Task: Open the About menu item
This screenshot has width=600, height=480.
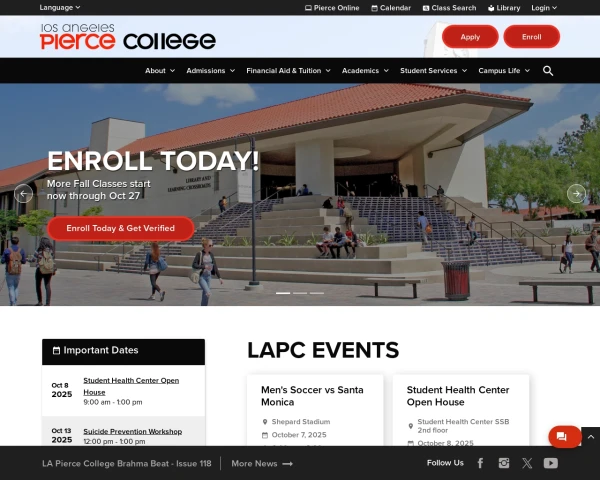Action: pos(155,71)
